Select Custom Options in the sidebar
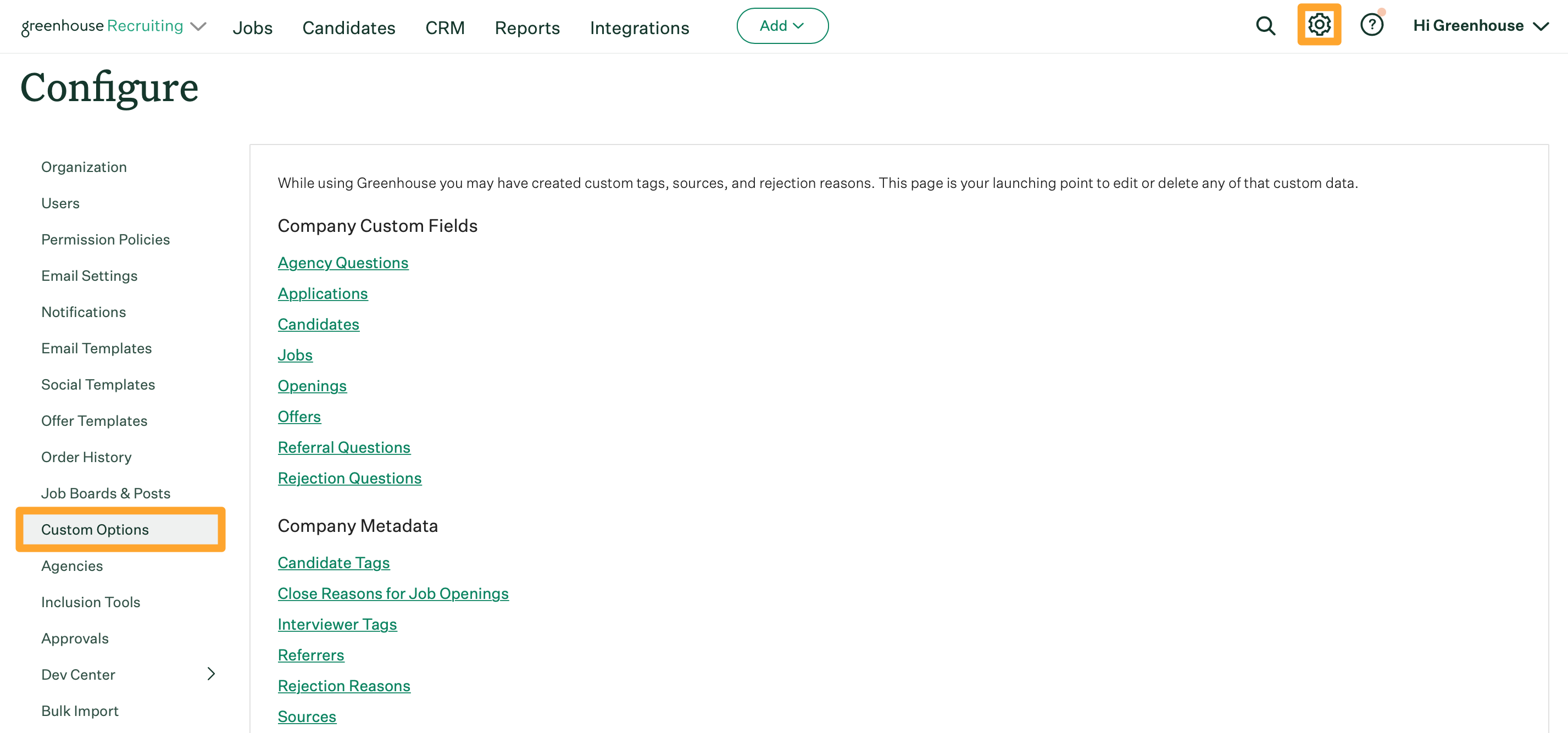Screen dimensions: 1568x733 click(x=95, y=529)
